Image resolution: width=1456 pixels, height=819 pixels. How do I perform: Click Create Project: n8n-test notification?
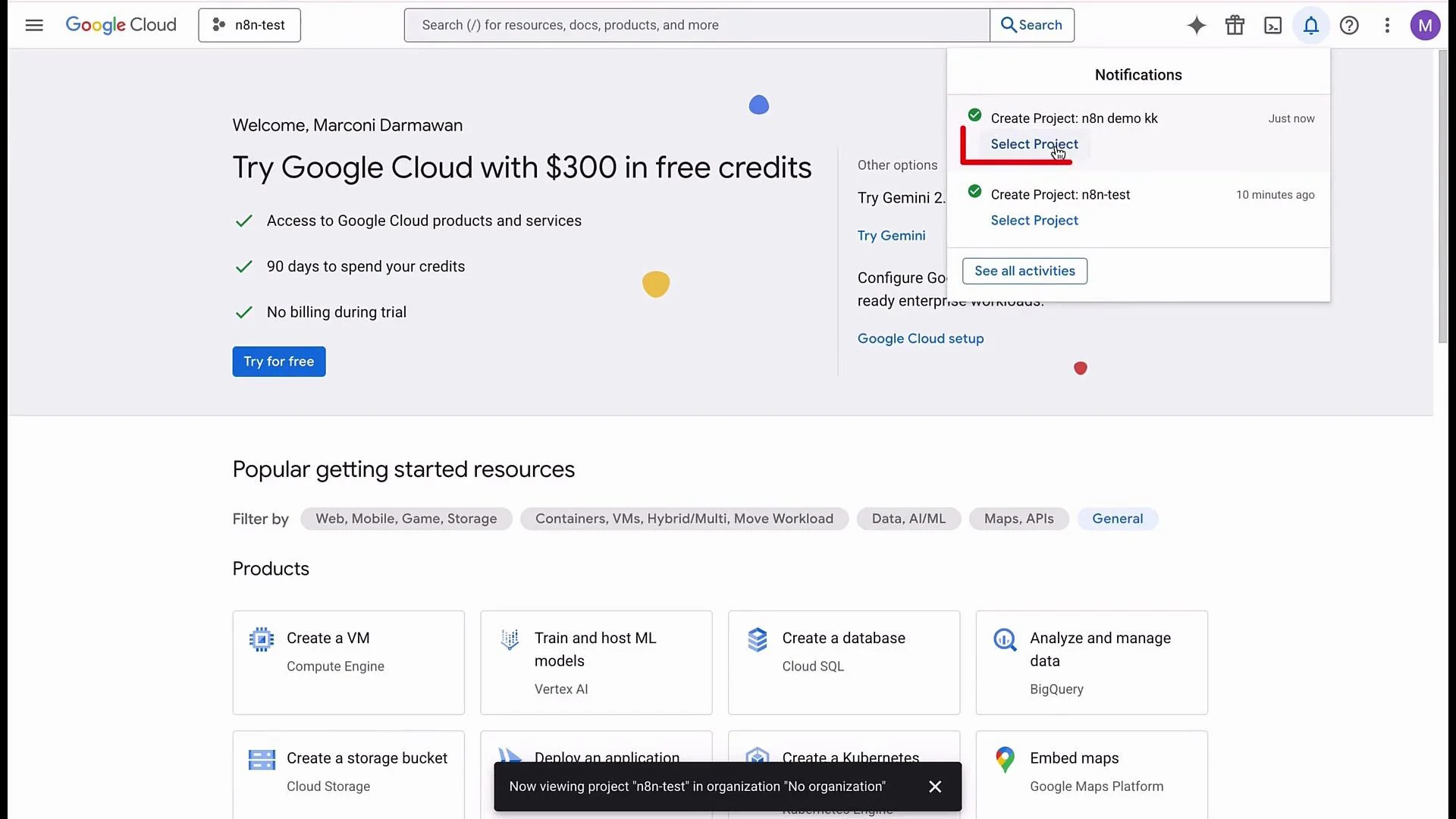1060,195
